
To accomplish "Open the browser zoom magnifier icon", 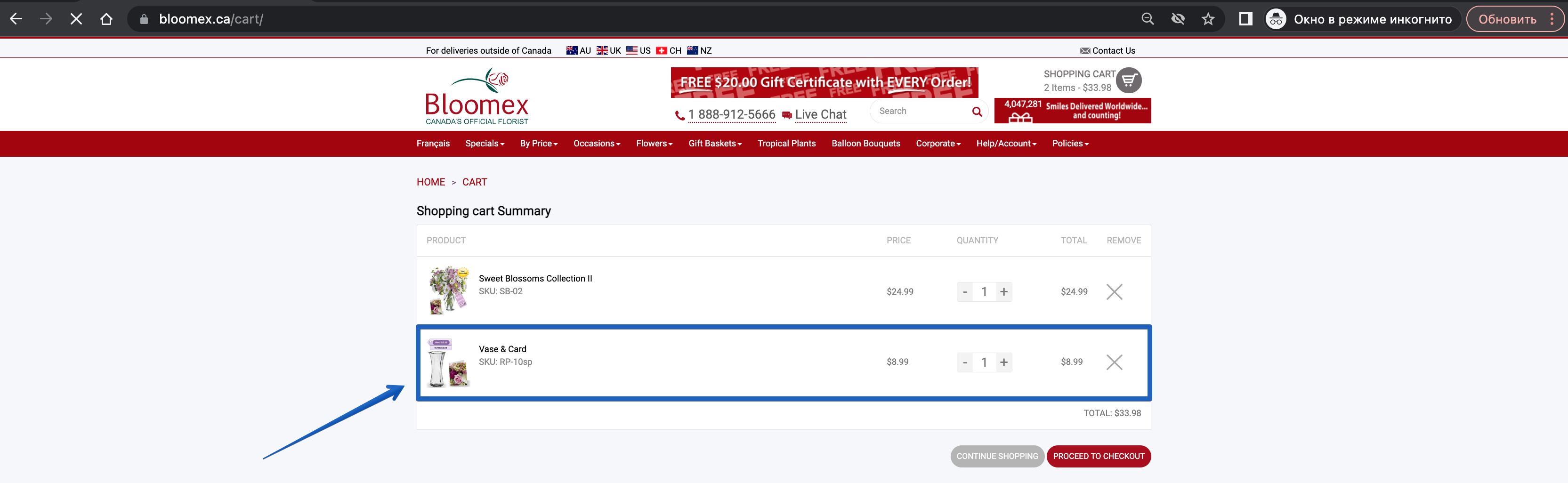I will coord(1148,19).
